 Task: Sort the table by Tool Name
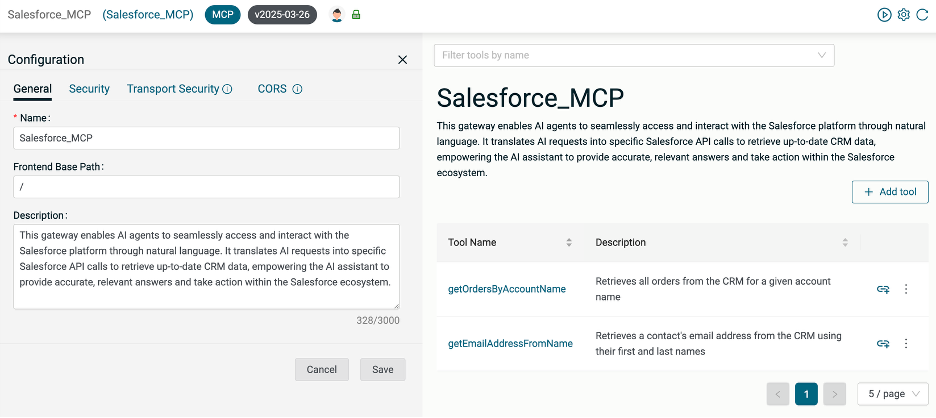569,242
